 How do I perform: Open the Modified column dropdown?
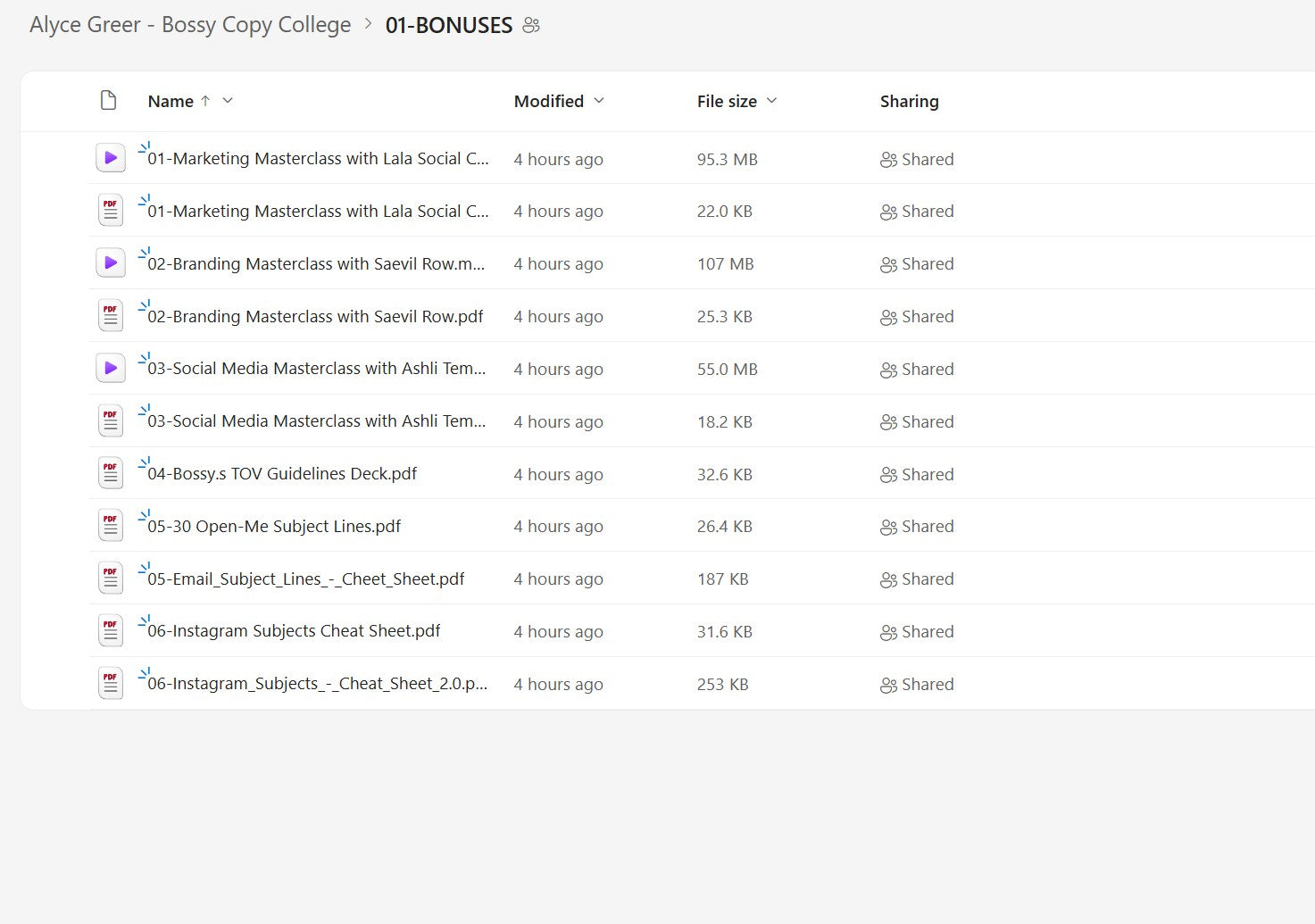click(x=599, y=101)
